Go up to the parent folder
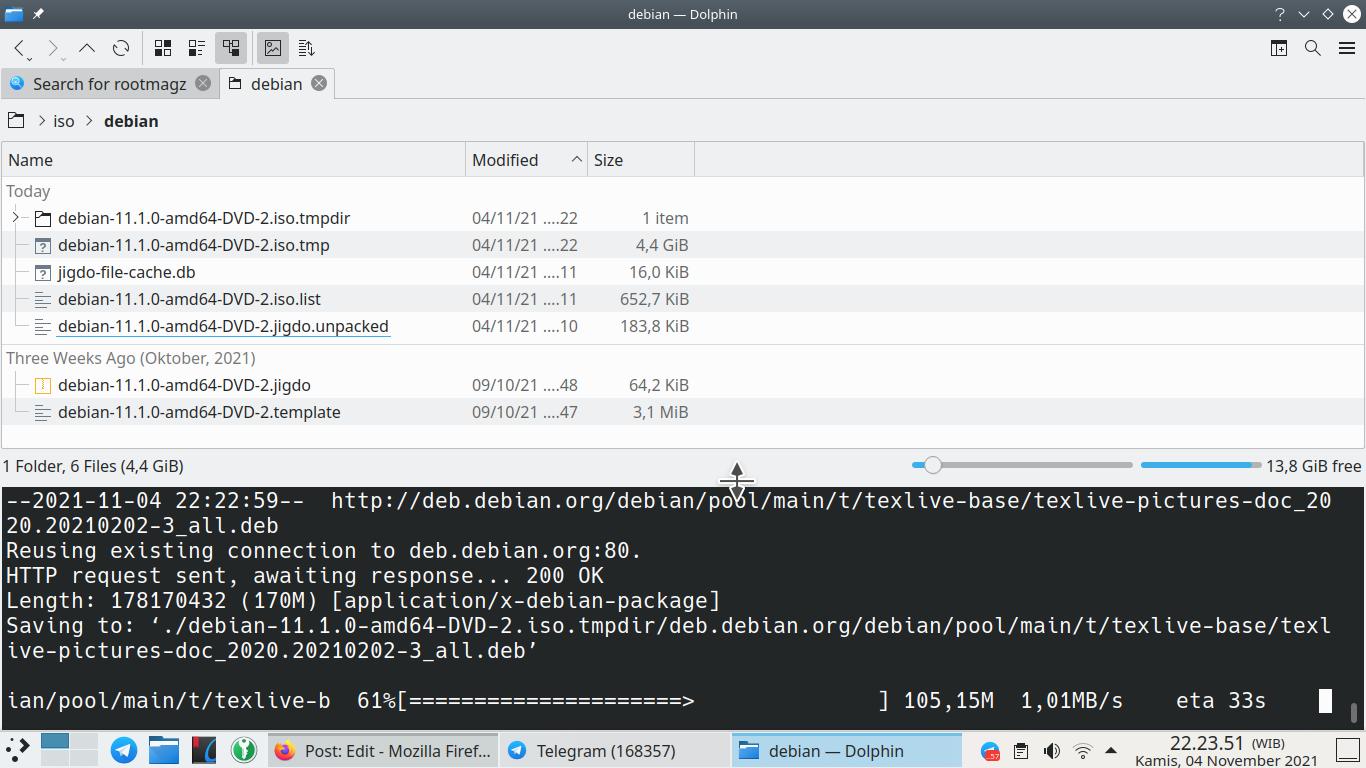This screenshot has width=1366, height=768. tap(87, 47)
